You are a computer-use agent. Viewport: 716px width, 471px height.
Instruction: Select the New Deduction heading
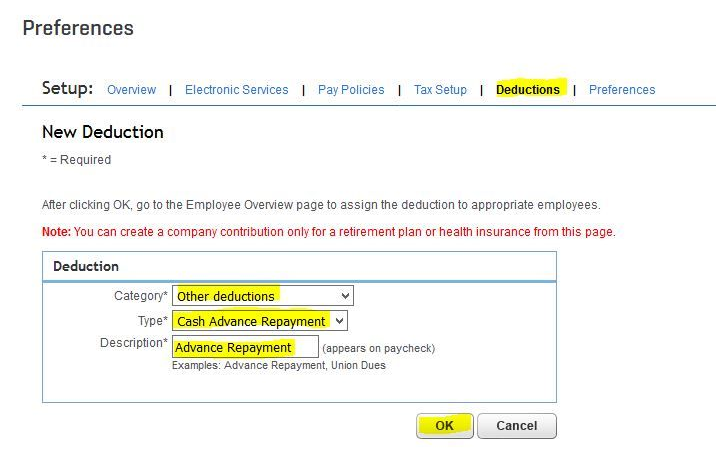[x=103, y=132]
